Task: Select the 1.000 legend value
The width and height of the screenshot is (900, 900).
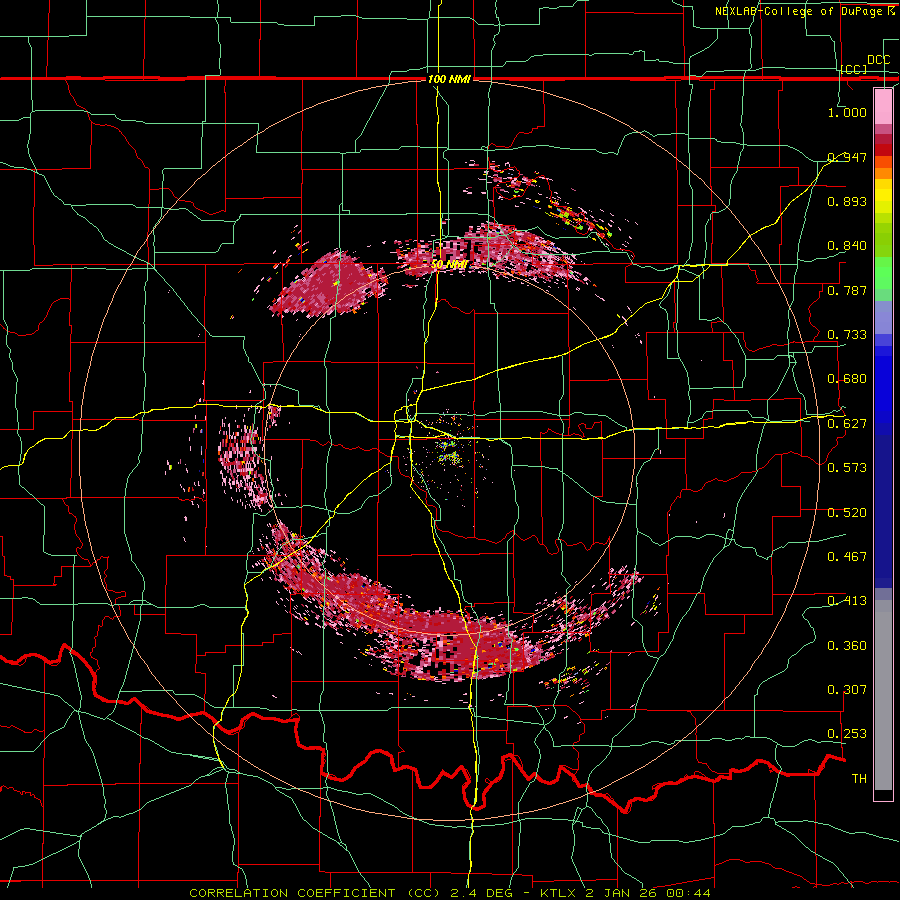Action: coord(847,112)
